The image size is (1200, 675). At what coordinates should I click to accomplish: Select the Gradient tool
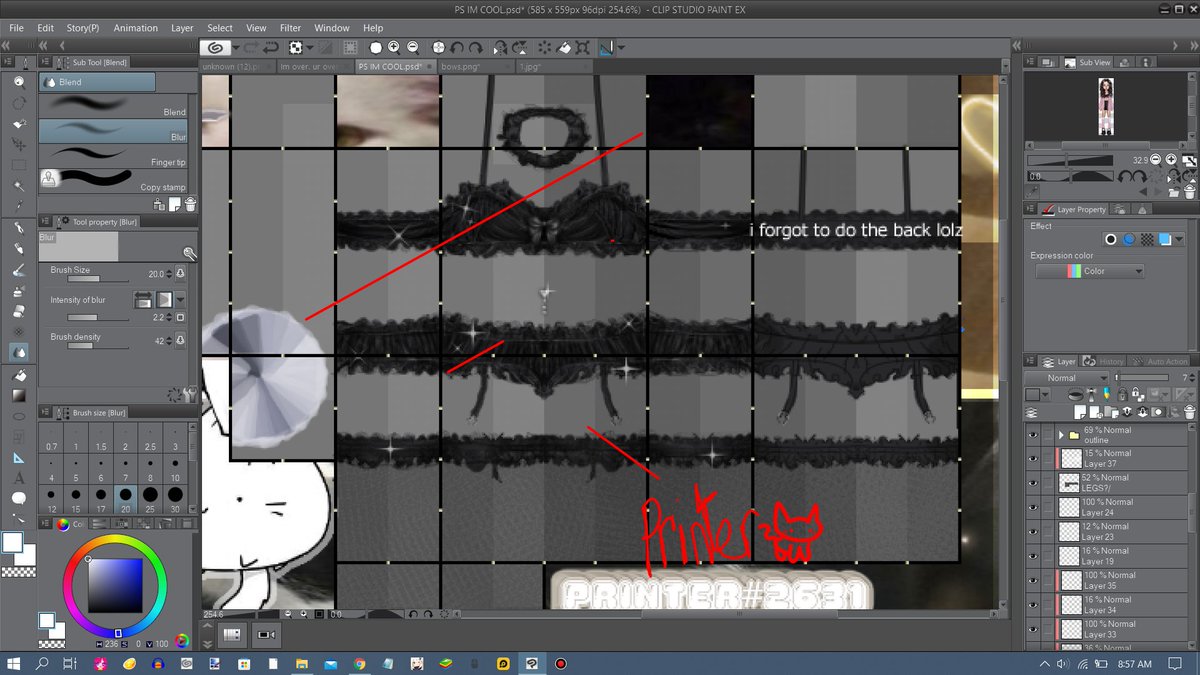pos(19,395)
